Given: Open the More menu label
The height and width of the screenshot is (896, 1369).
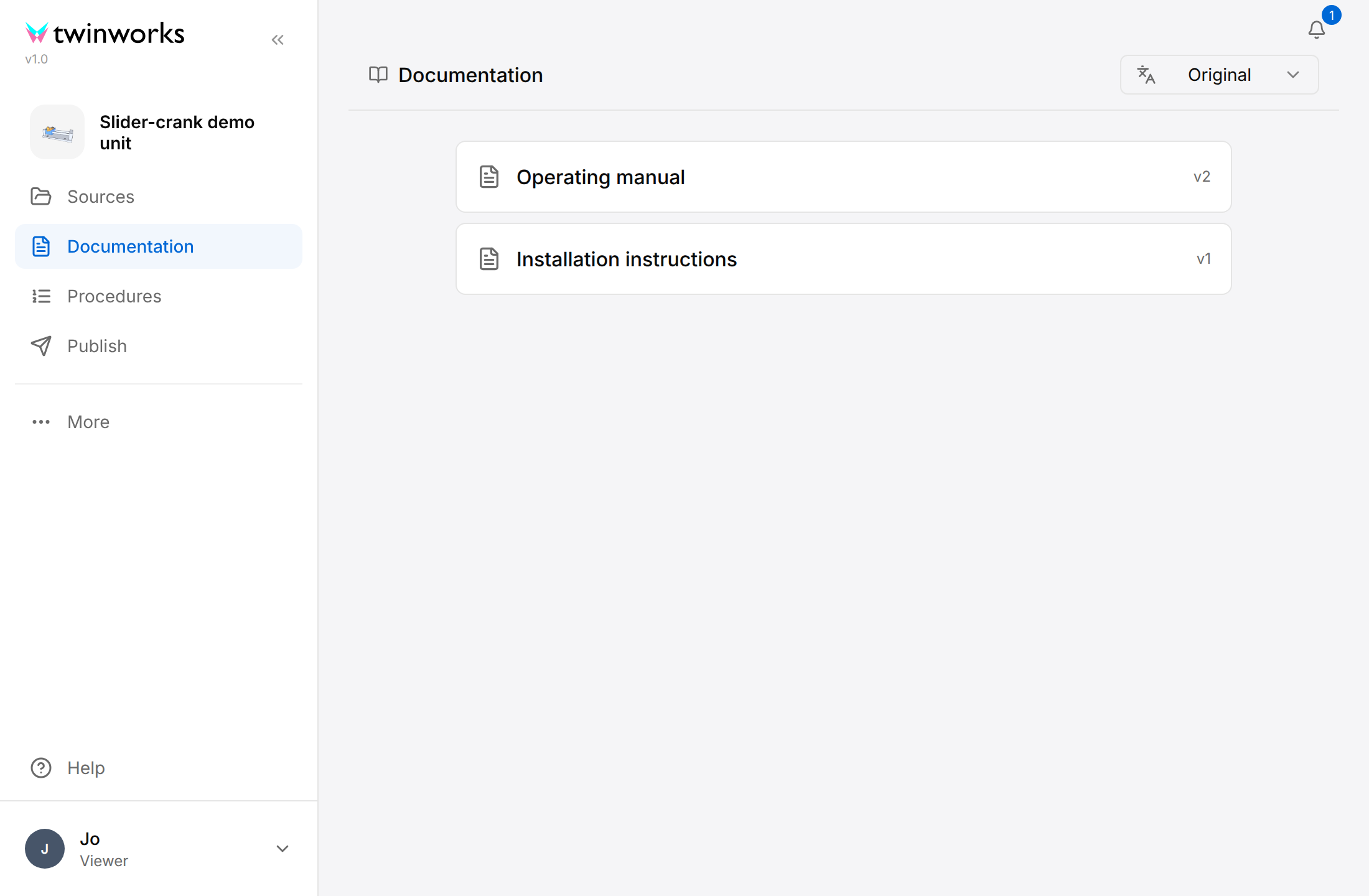Looking at the screenshot, I should pos(88,422).
